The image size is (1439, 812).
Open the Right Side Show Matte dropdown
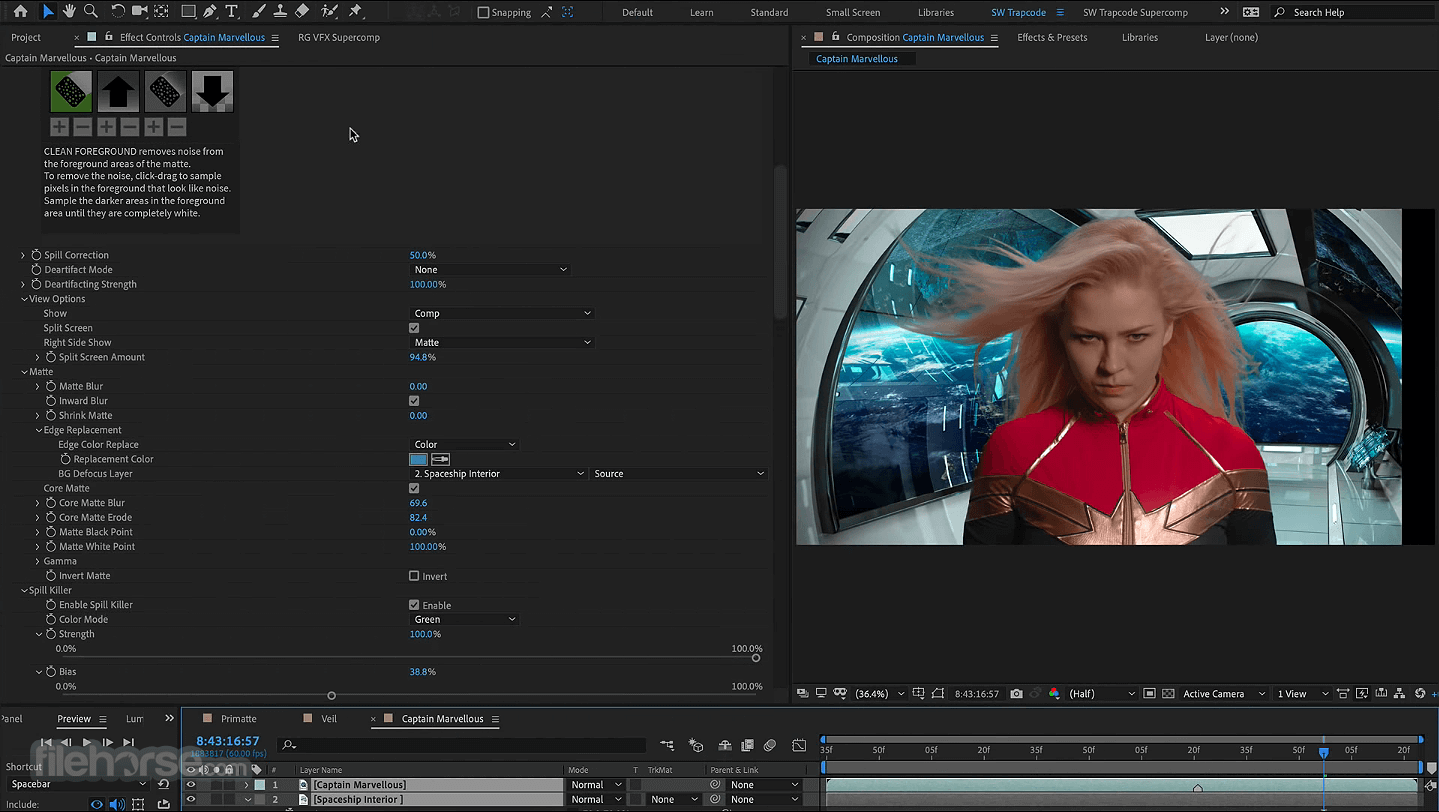502,342
